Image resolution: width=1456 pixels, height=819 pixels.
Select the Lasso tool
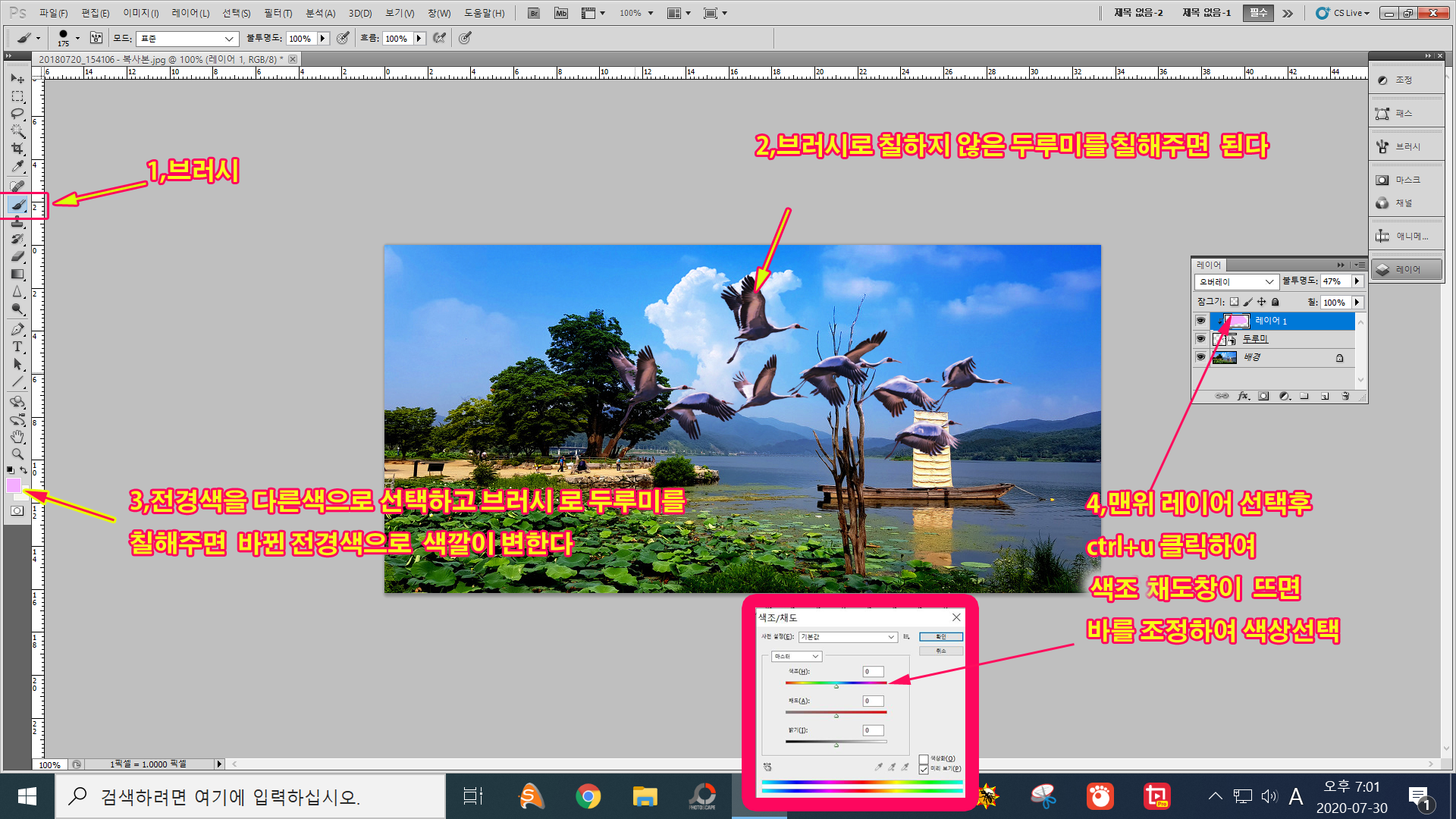17,114
